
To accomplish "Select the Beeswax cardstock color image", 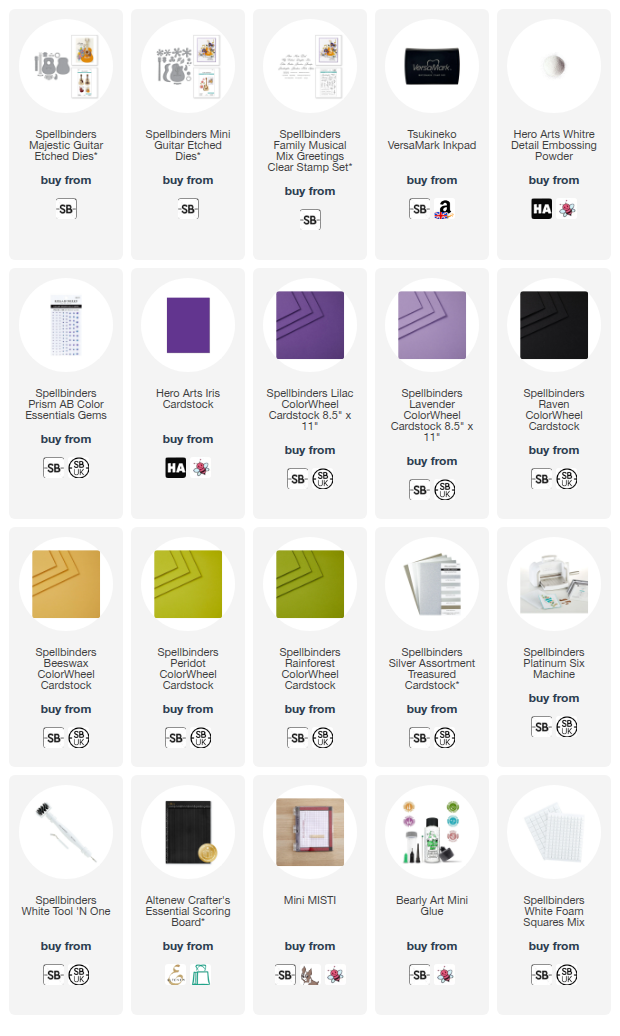I will click(66, 584).
